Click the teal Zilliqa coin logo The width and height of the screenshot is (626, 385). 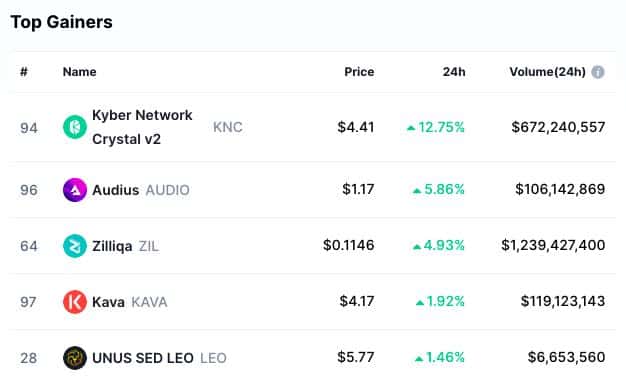tap(75, 246)
